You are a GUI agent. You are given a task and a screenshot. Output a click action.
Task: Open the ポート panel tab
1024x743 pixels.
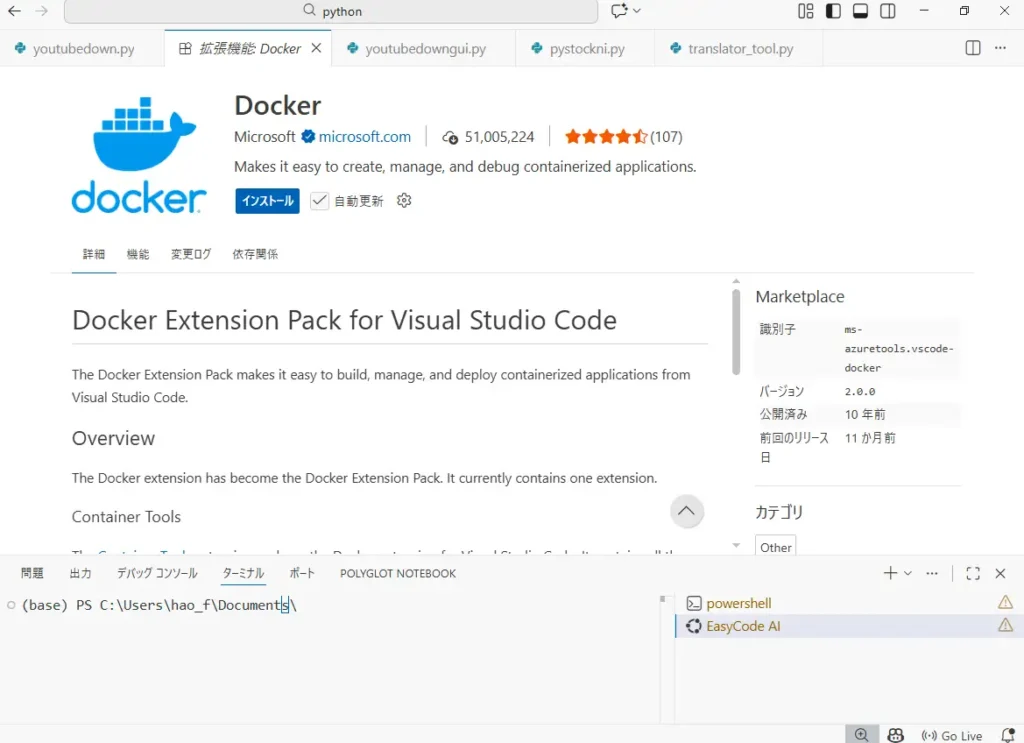point(302,573)
